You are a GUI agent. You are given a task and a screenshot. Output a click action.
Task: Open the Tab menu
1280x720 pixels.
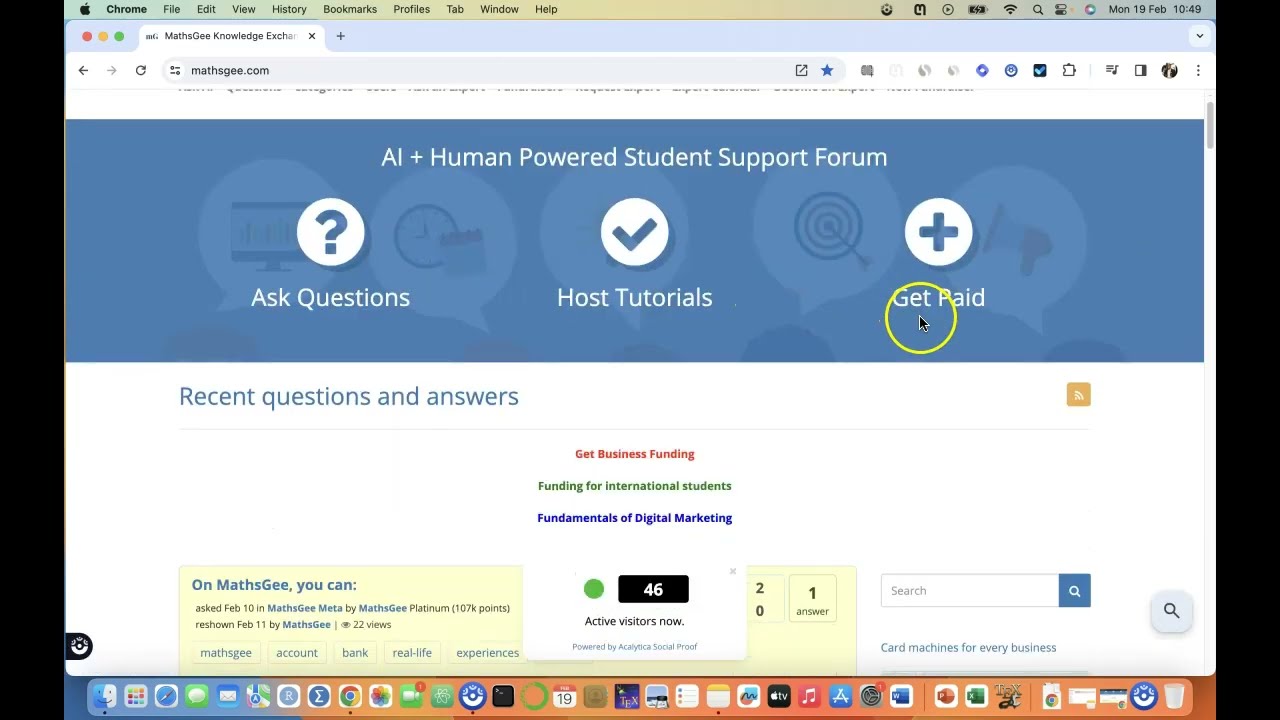point(455,9)
